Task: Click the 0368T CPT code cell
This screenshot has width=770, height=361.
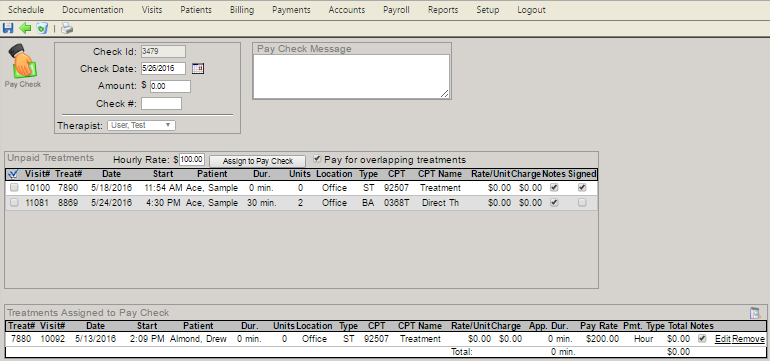Action: click(396, 202)
